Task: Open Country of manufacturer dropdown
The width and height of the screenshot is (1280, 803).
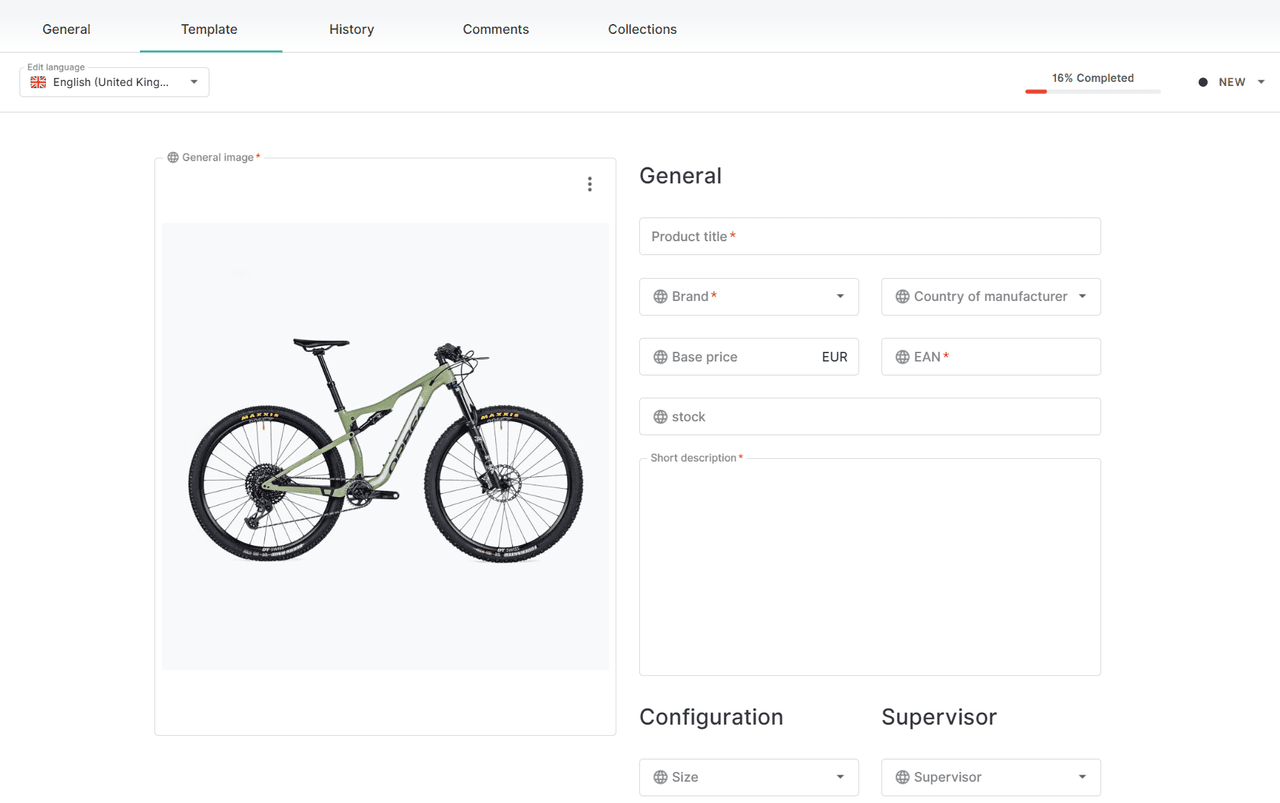Action: point(991,296)
